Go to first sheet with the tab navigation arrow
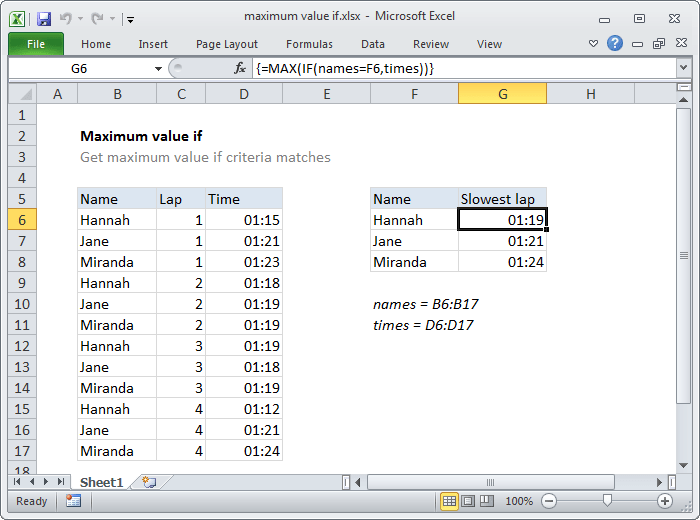The image size is (700, 520). coord(17,482)
